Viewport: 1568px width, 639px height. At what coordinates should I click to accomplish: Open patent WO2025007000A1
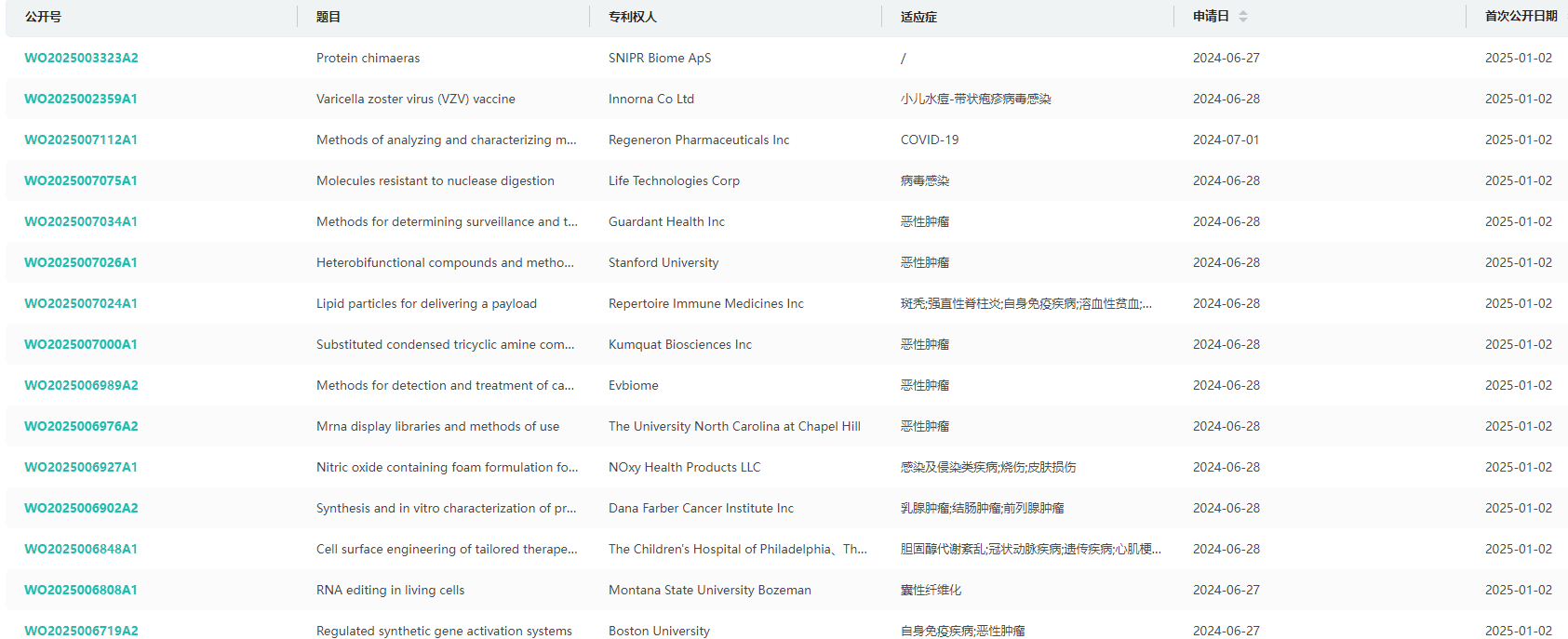point(81,344)
